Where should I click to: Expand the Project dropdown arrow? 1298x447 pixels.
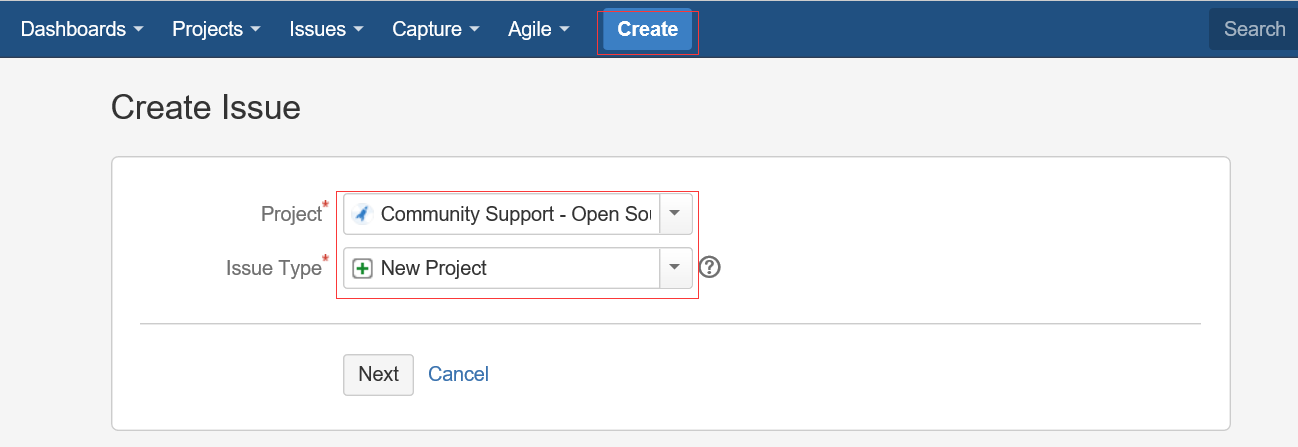click(675, 214)
